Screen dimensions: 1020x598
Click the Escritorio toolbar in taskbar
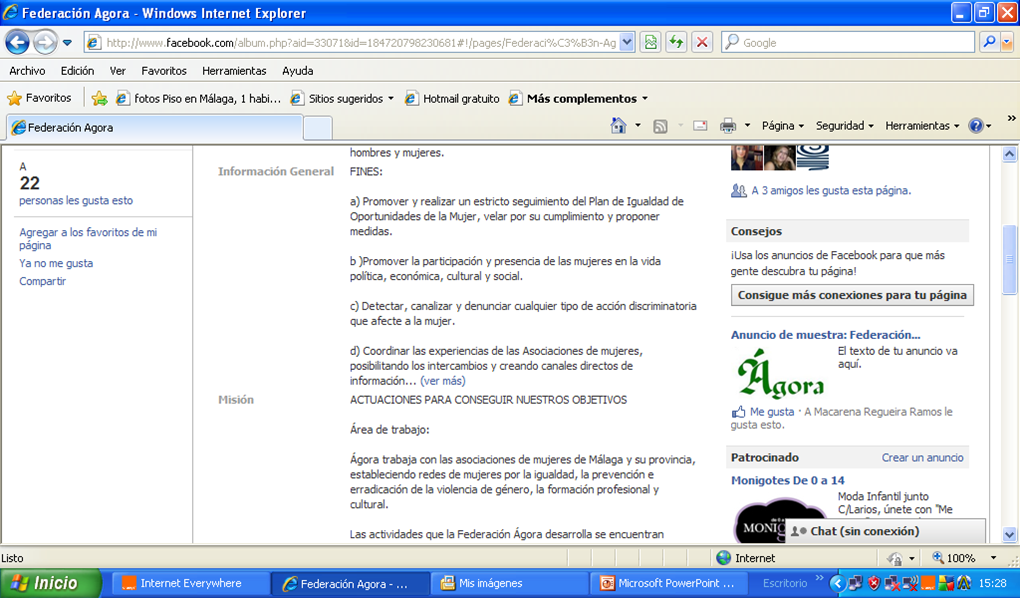(x=785, y=583)
